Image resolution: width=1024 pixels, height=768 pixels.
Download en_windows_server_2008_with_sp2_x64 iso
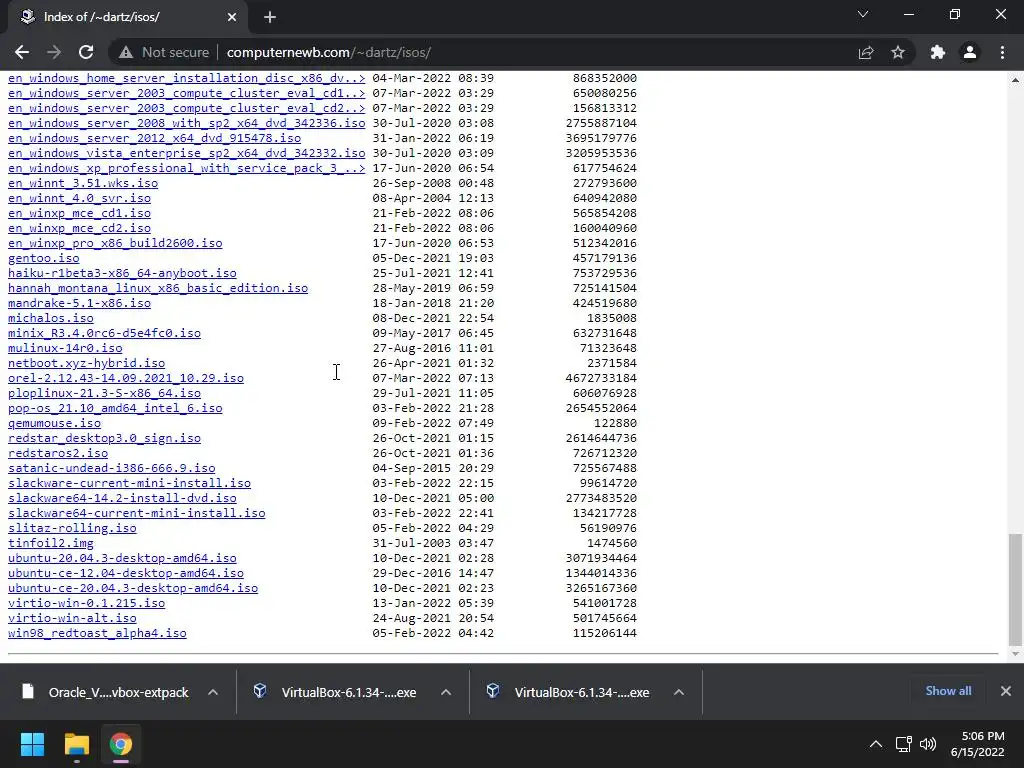(x=187, y=123)
